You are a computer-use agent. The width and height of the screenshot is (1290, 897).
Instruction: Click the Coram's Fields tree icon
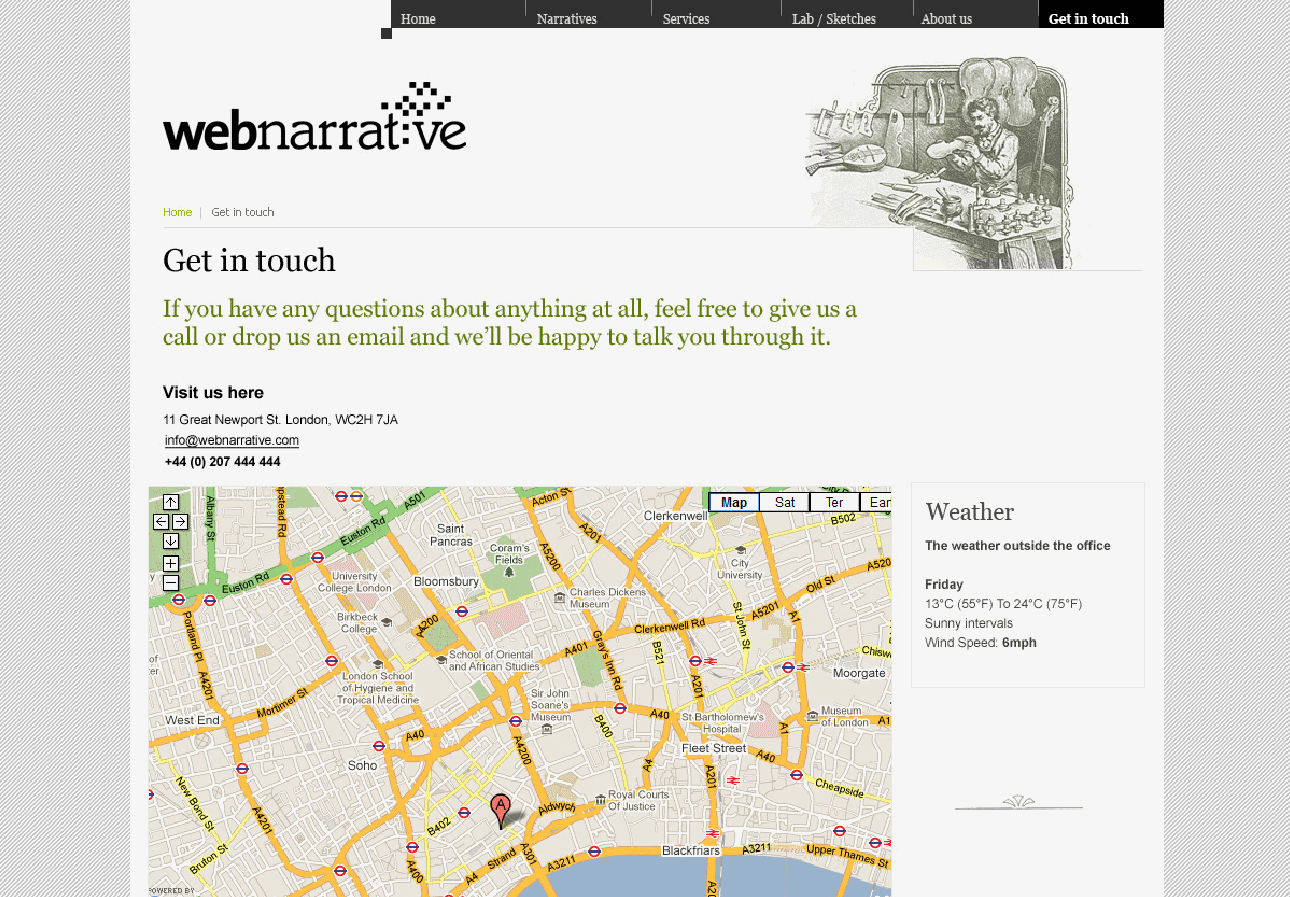(x=509, y=572)
